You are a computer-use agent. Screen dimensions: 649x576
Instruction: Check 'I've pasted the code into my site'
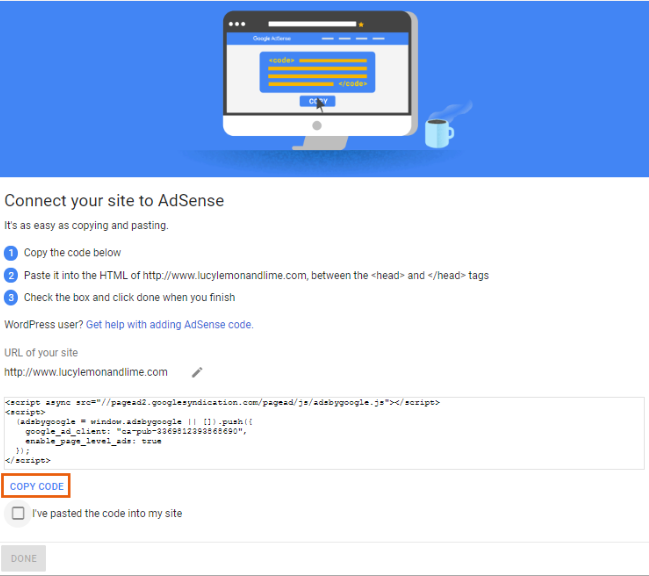coord(18,513)
